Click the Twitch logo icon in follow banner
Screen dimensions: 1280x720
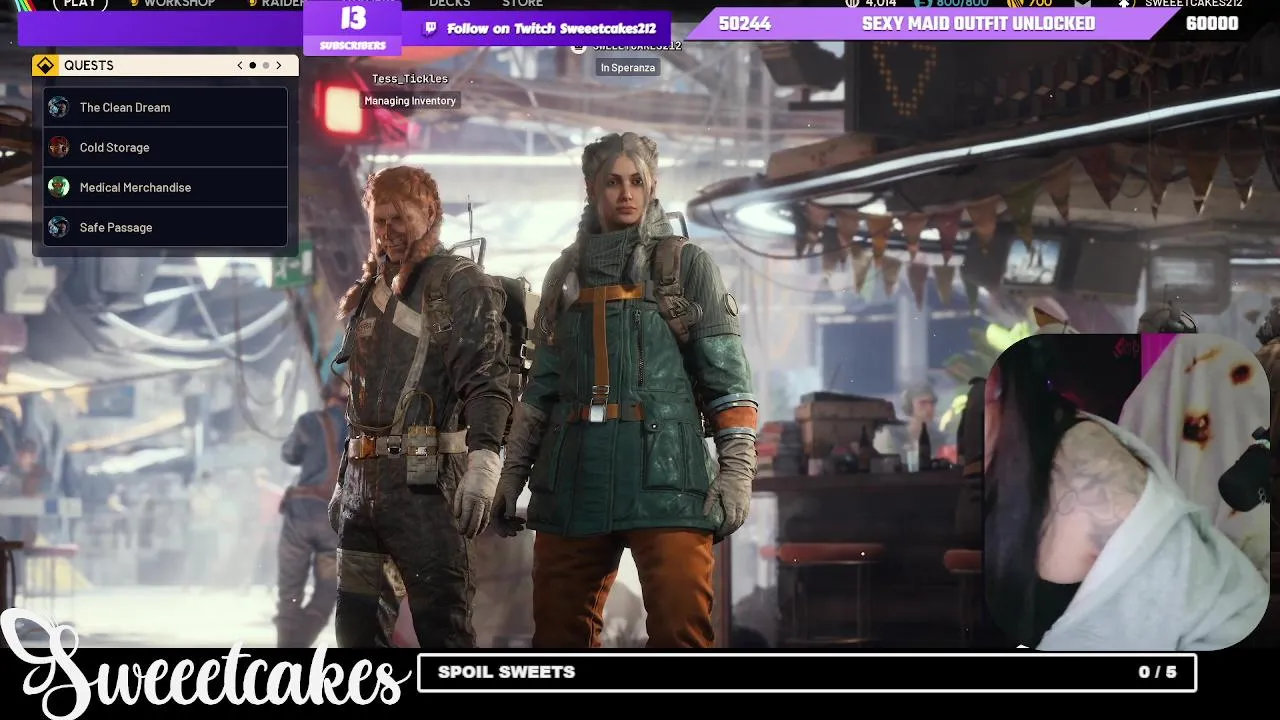[x=431, y=28]
